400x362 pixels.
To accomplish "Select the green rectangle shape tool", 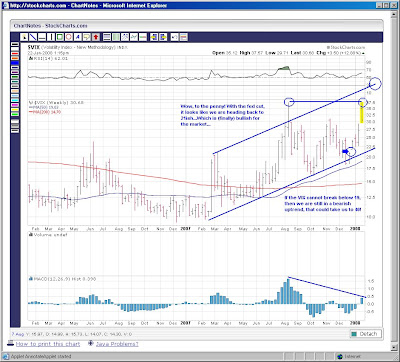I will click(x=60, y=37).
